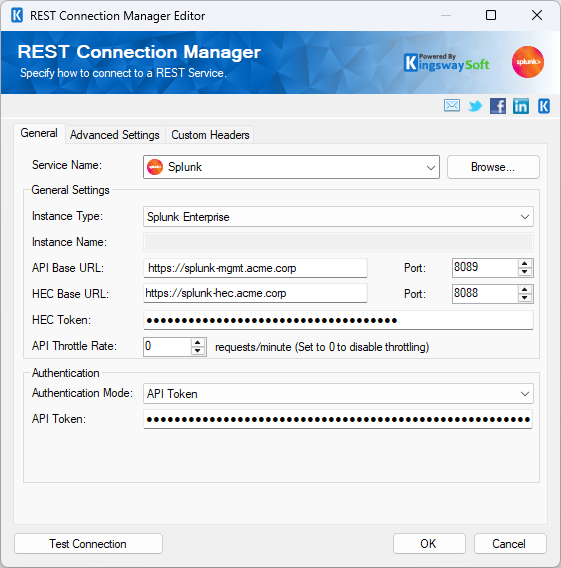Click the Browse... button
The image size is (561, 568).
(x=493, y=167)
